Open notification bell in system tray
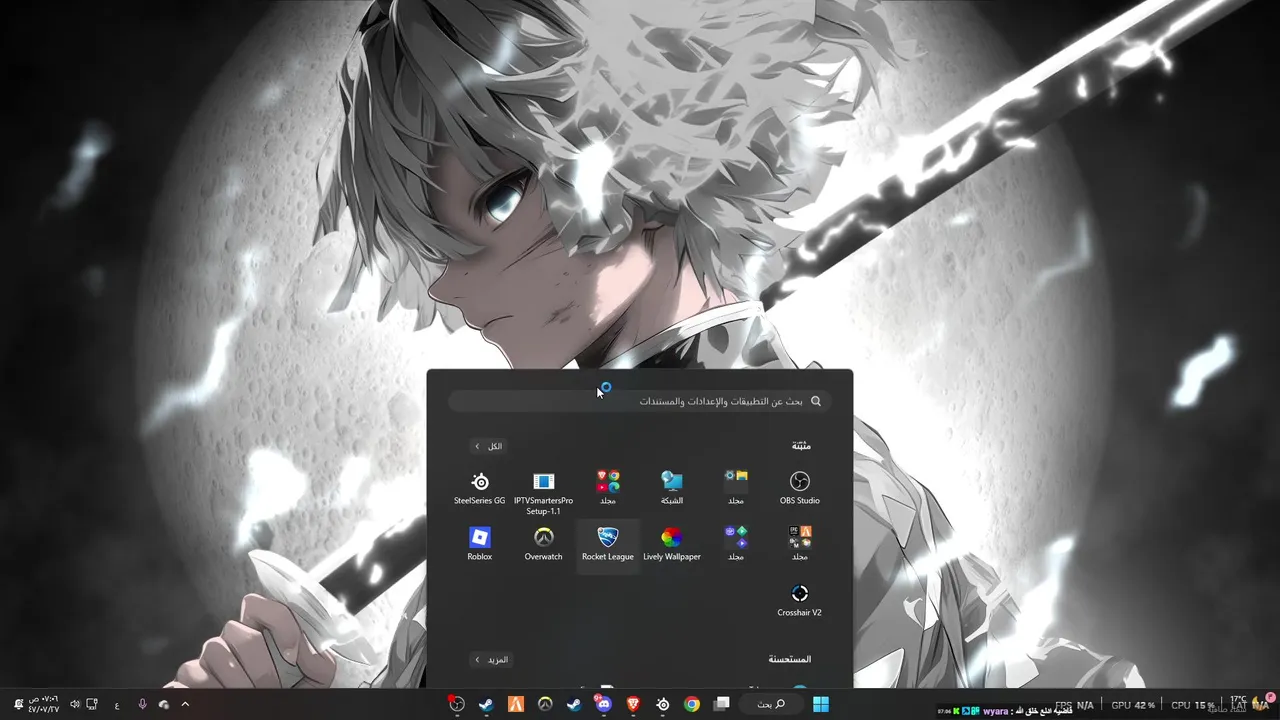 point(18,704)
